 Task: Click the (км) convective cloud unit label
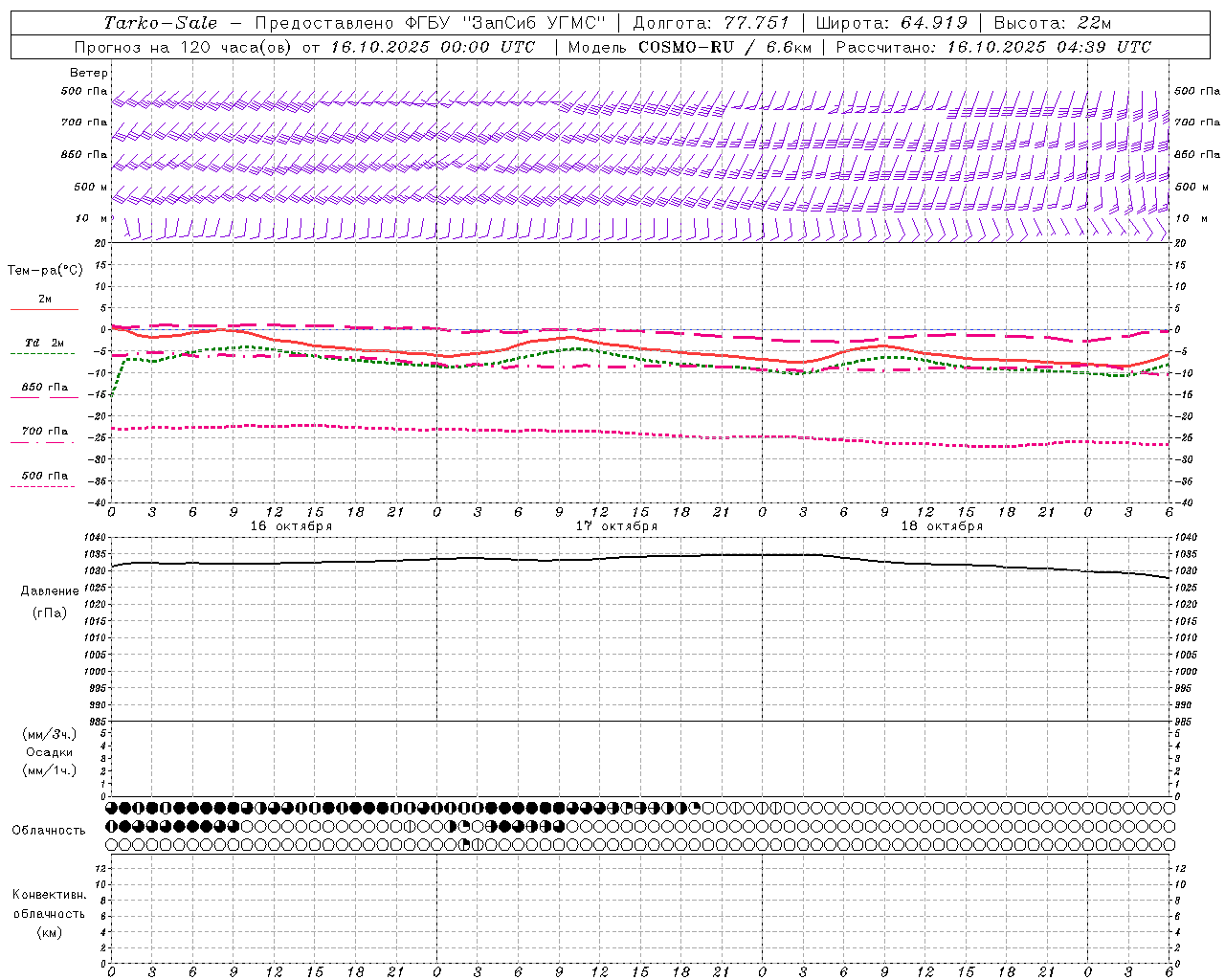pos(49,932)
